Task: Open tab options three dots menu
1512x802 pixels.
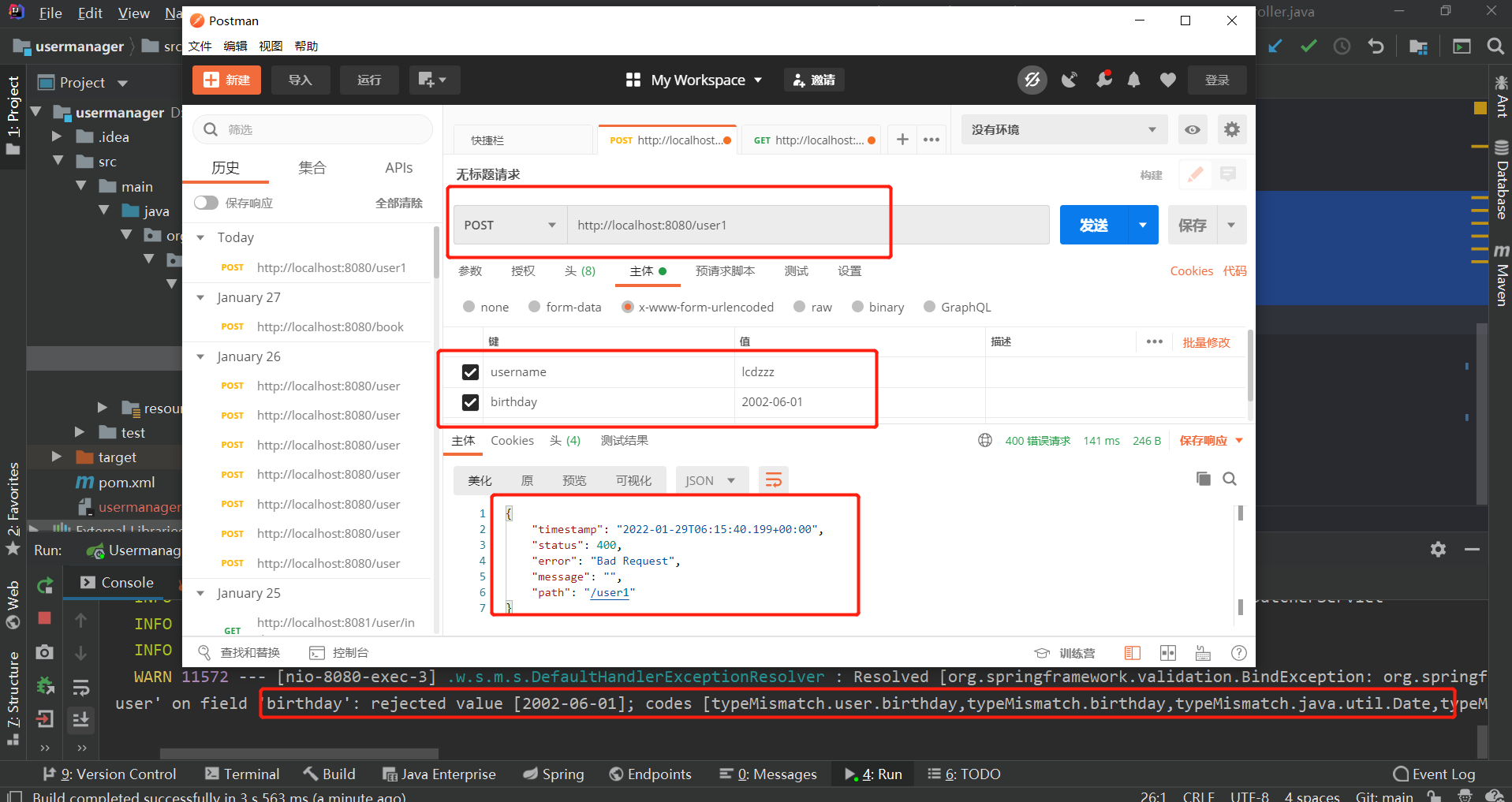Action: coord(931,140)
